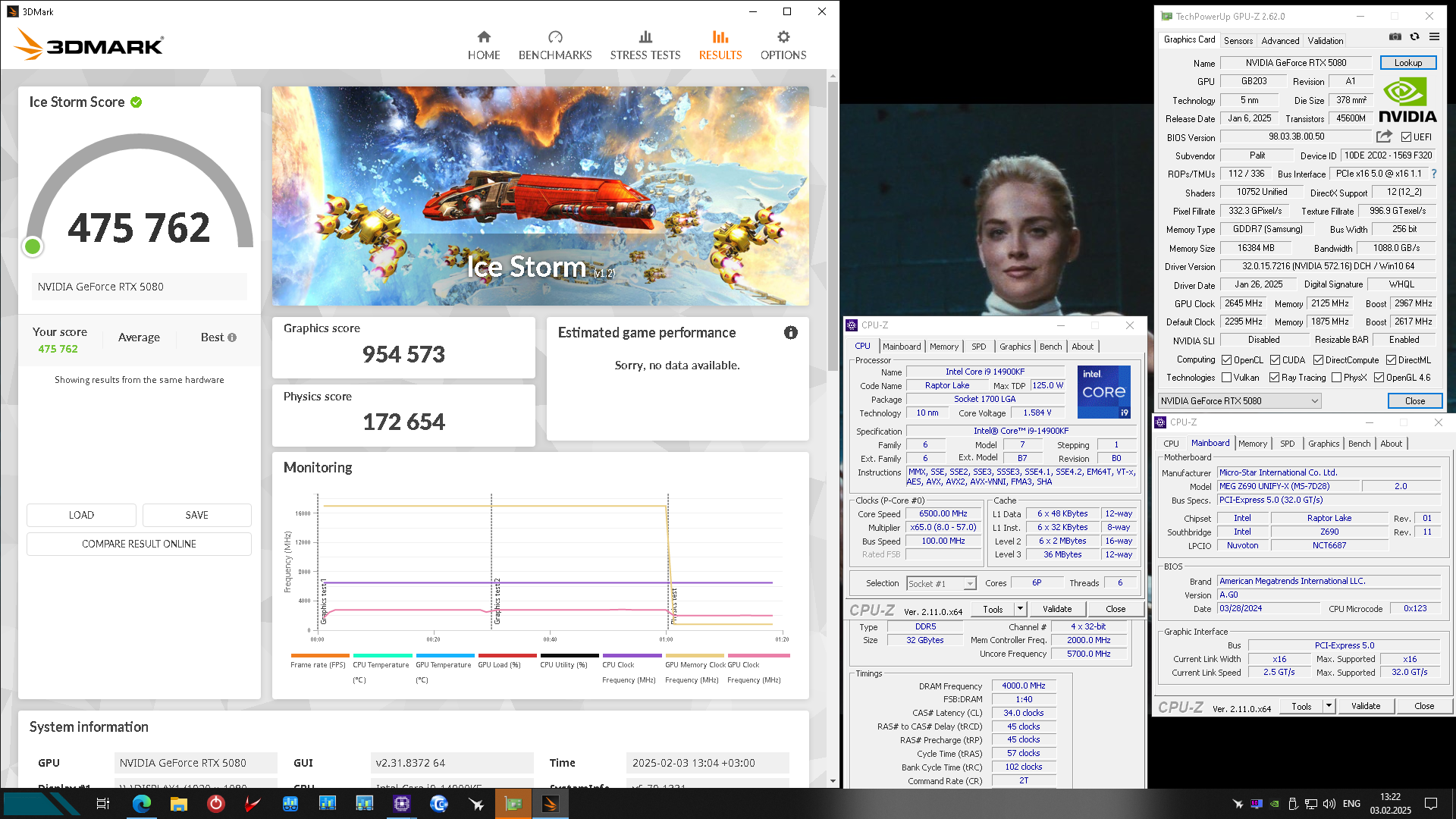Click the Frame rate (FPS) orange legend swatch
Screen dimensions: 1456x819
coord(320,655)
